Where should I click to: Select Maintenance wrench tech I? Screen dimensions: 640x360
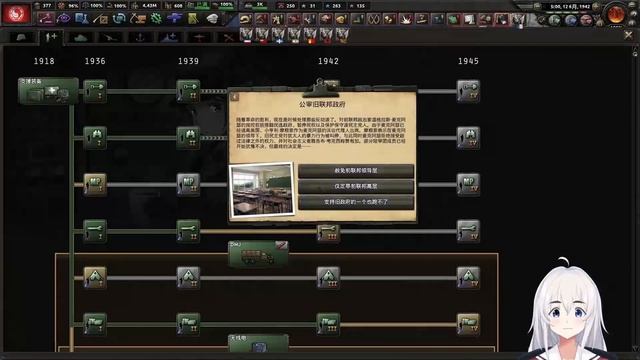point(95,231)
